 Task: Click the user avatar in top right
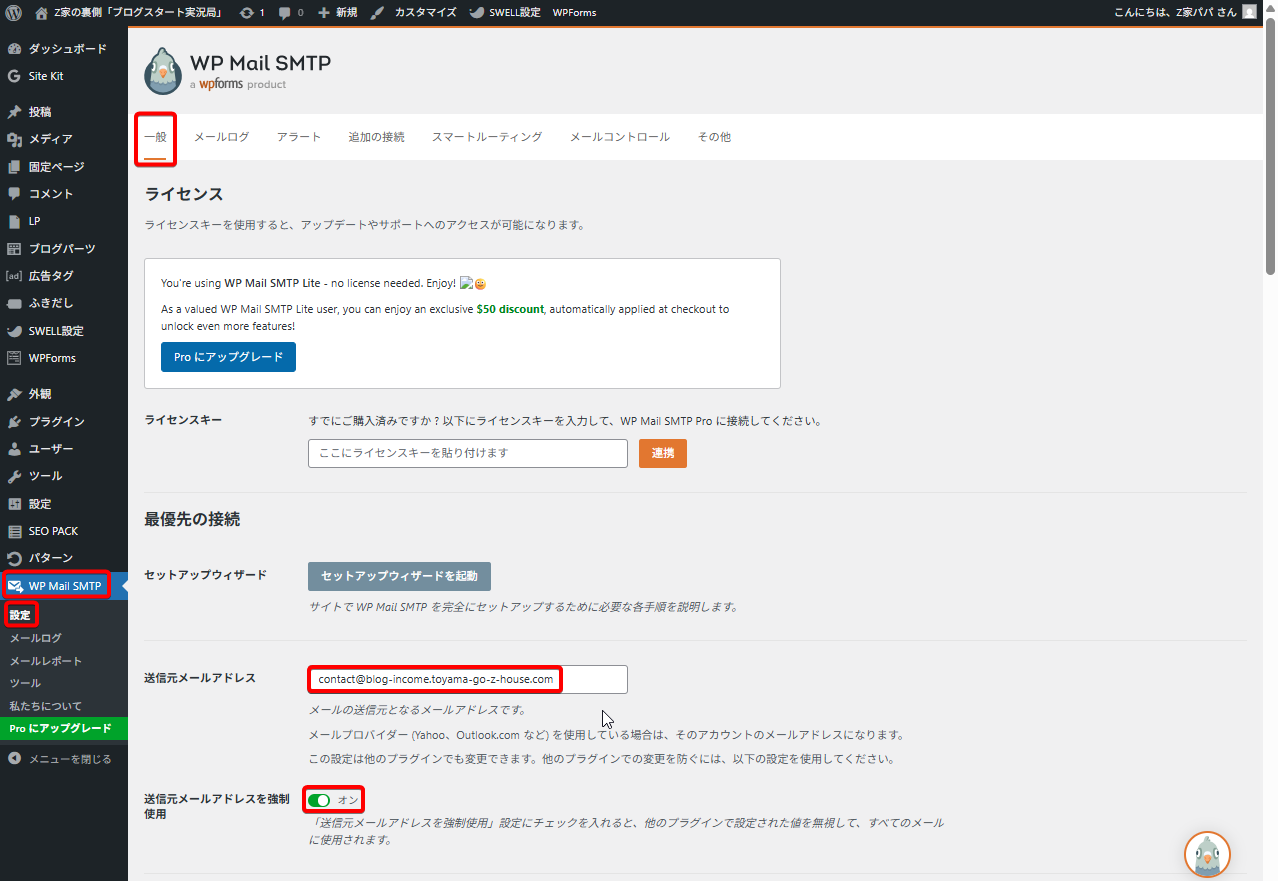tap(1249, 12)
